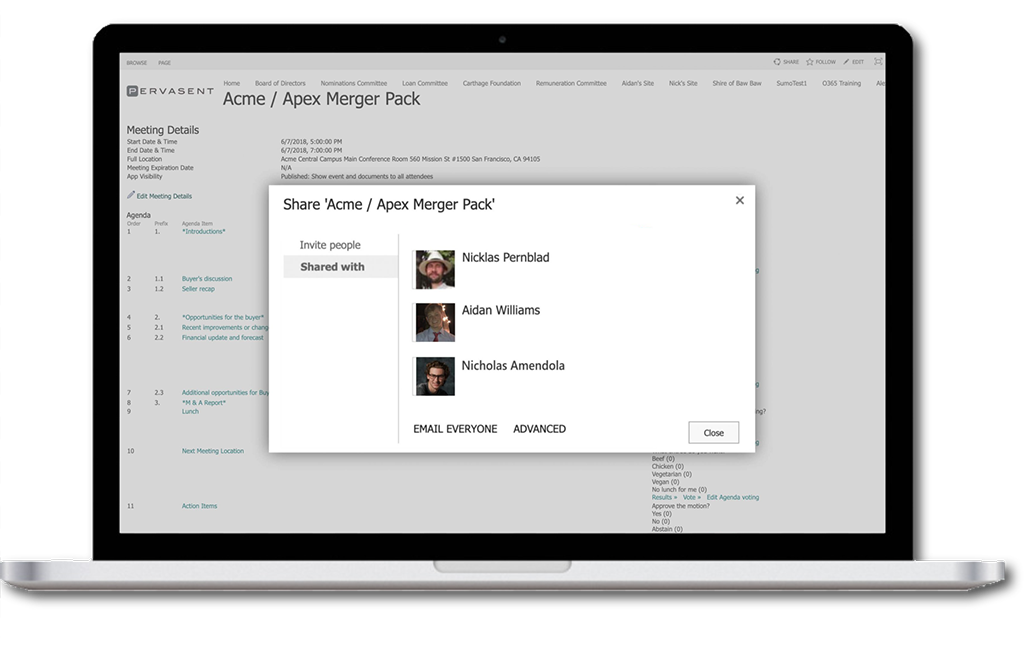Open Next Meeting Location agenda item

213,451
